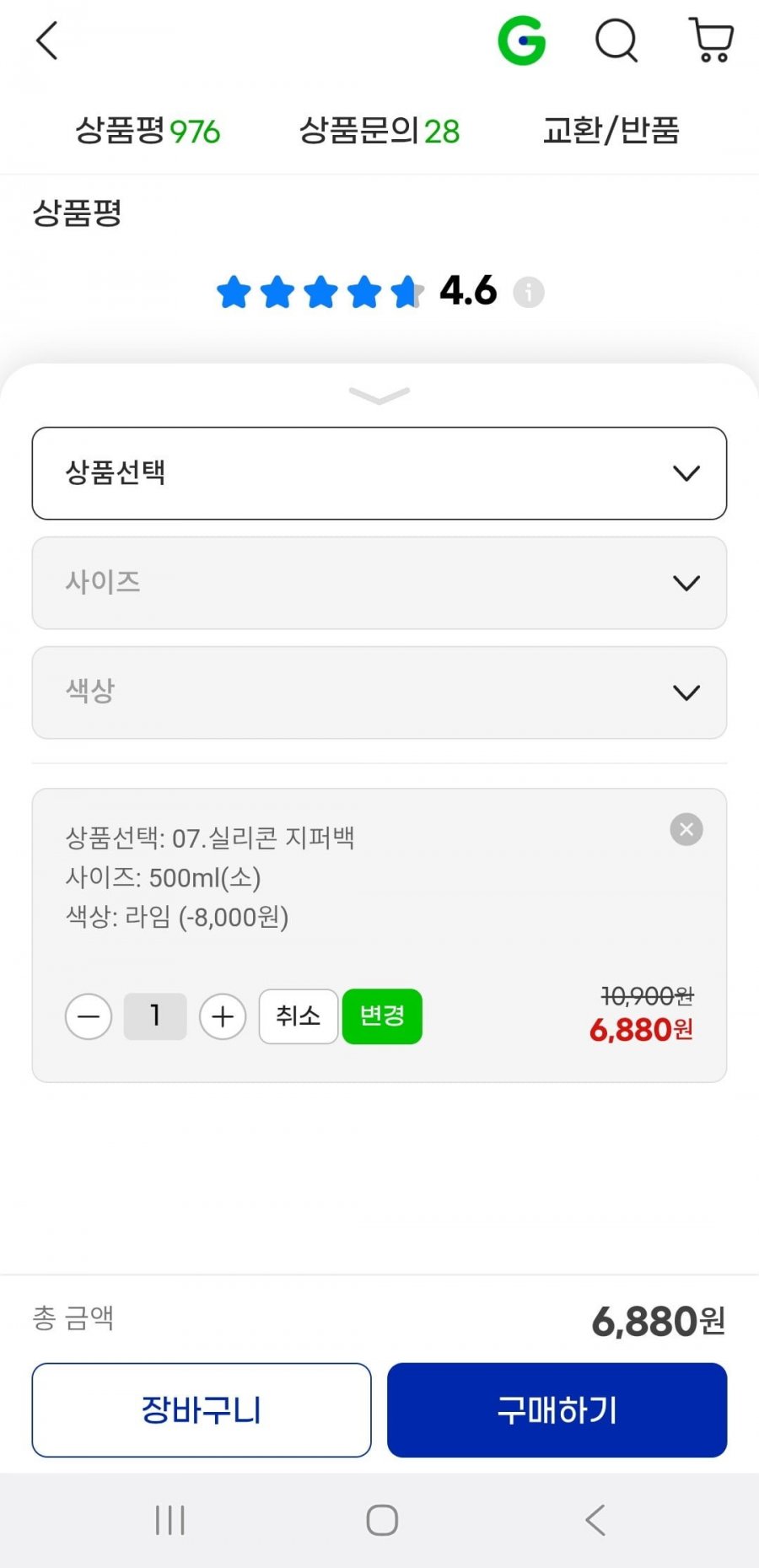Image resolution: width=759 pixels, height=1568 pixels.
Task: Tap the 구매하기 purchase button
Action: coord(557,1410)
